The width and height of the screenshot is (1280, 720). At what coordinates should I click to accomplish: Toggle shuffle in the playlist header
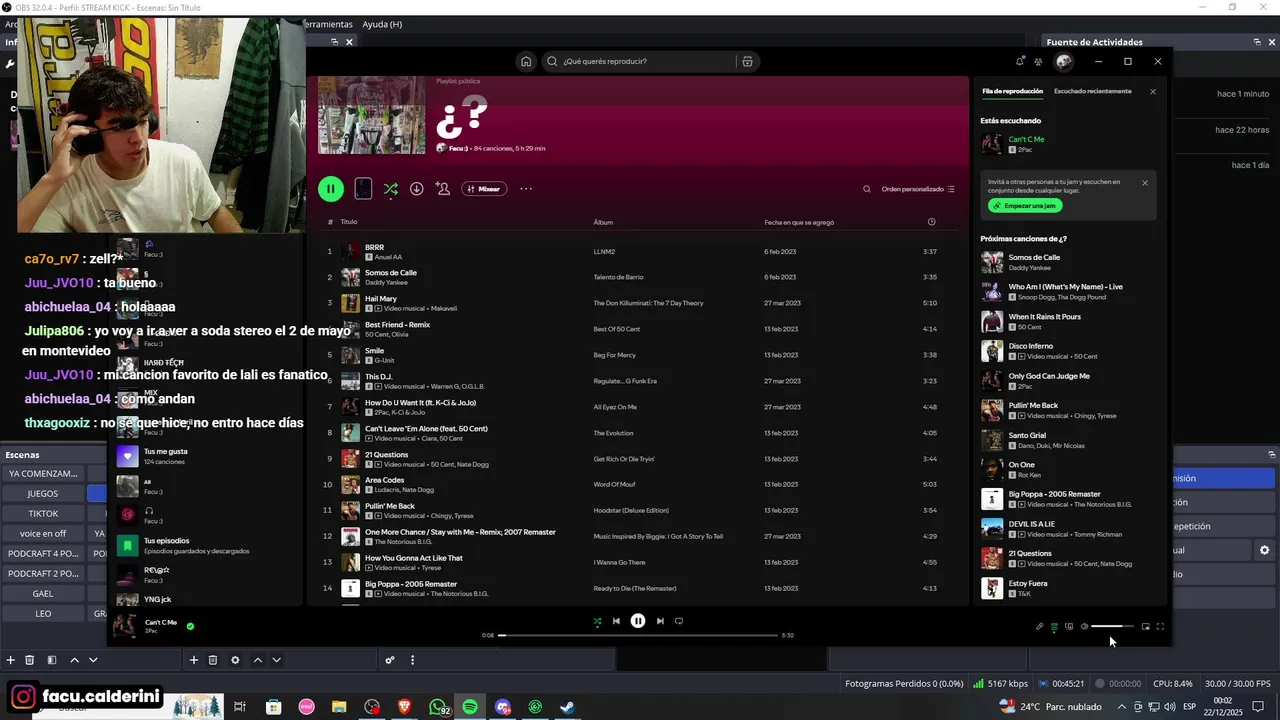coord(391,189)
